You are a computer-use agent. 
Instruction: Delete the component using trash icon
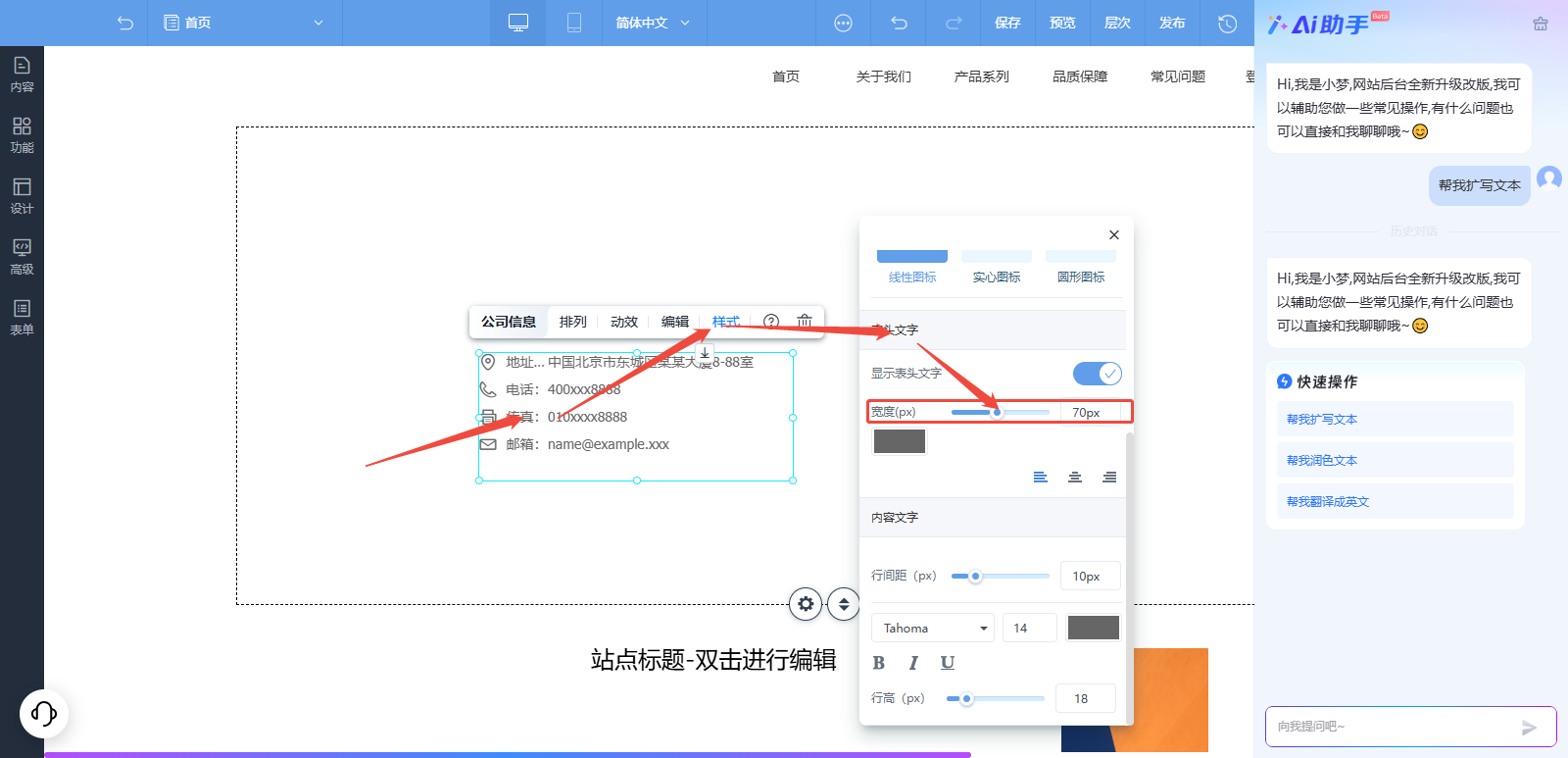click(804, 321)
